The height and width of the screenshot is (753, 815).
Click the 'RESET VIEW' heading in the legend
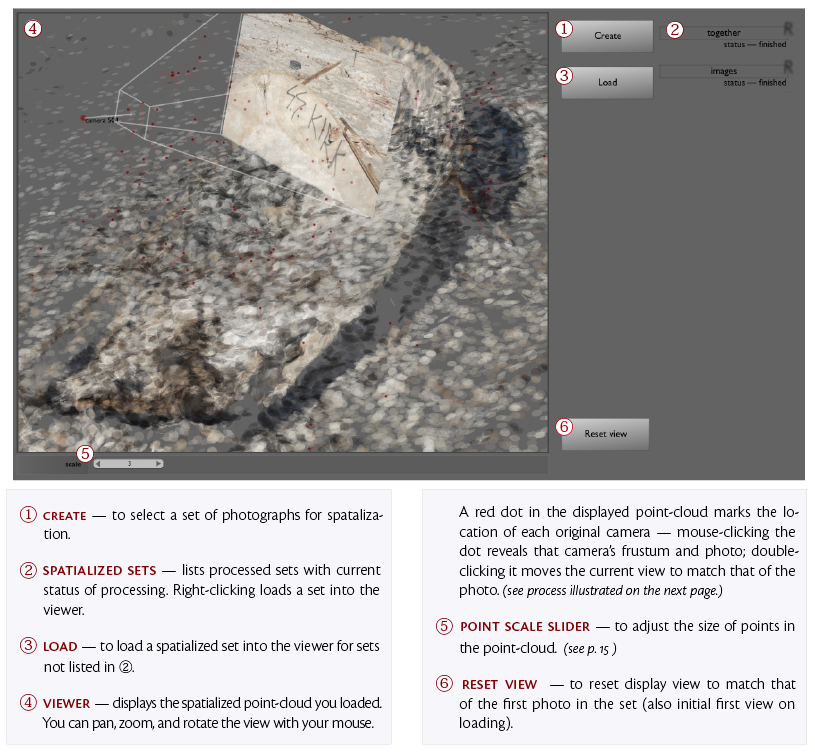click(499, 684)
